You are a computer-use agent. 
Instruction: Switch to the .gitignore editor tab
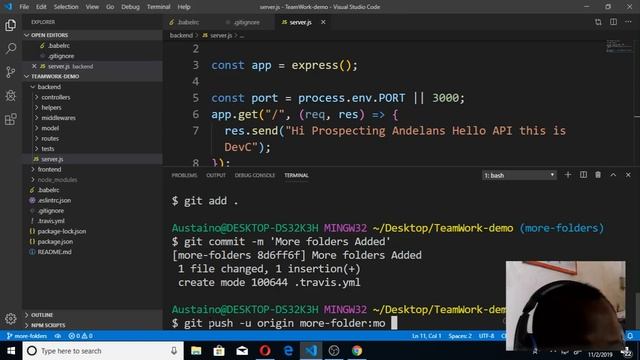(x=247, y=22)
